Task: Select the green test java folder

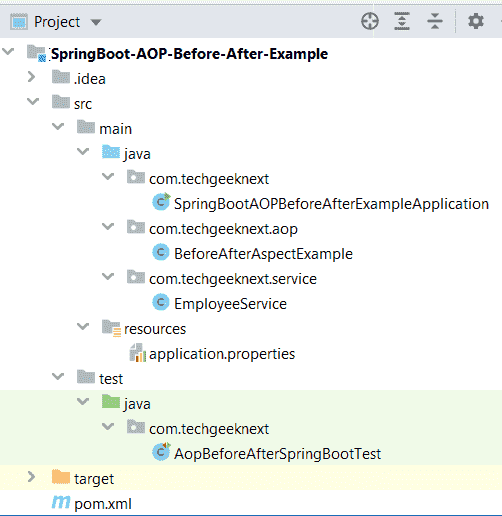Action: tap(137, 404)
